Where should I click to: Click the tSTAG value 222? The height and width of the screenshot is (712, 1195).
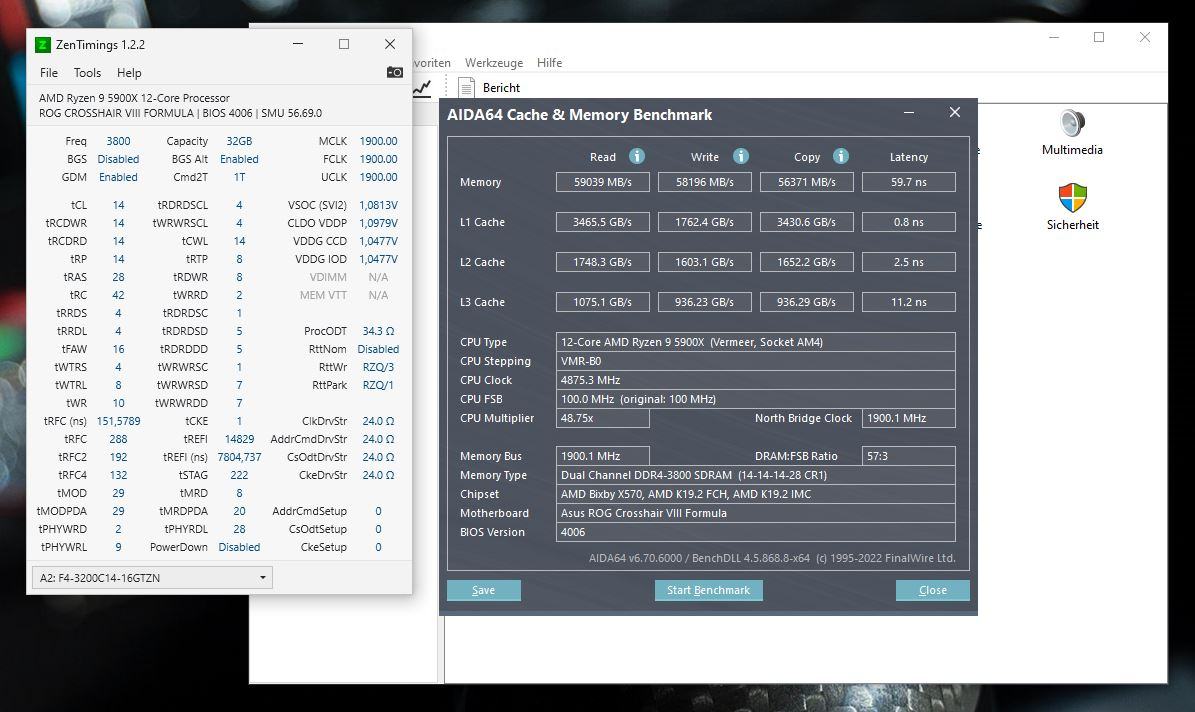[x=239, y=475]
